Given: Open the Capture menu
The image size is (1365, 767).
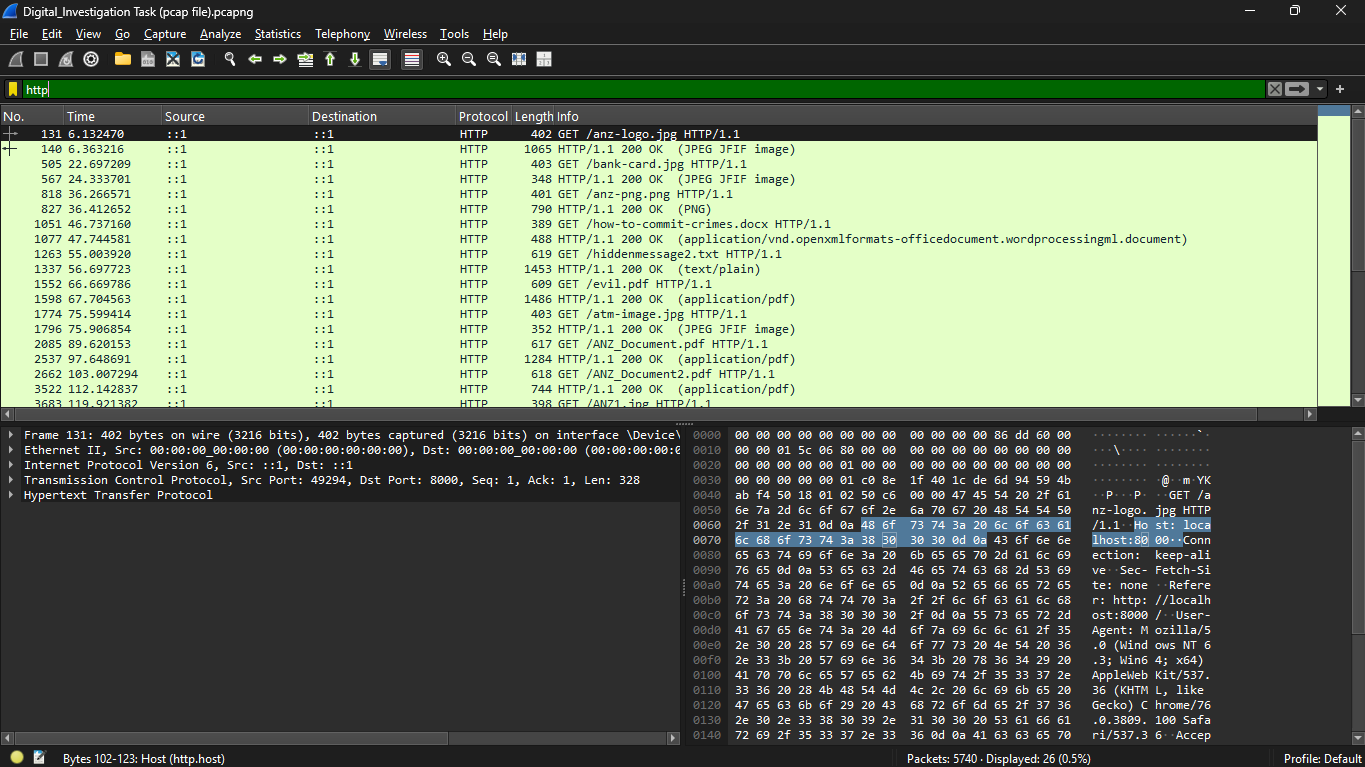Looking at the screenshot, I should pos(165,34).
